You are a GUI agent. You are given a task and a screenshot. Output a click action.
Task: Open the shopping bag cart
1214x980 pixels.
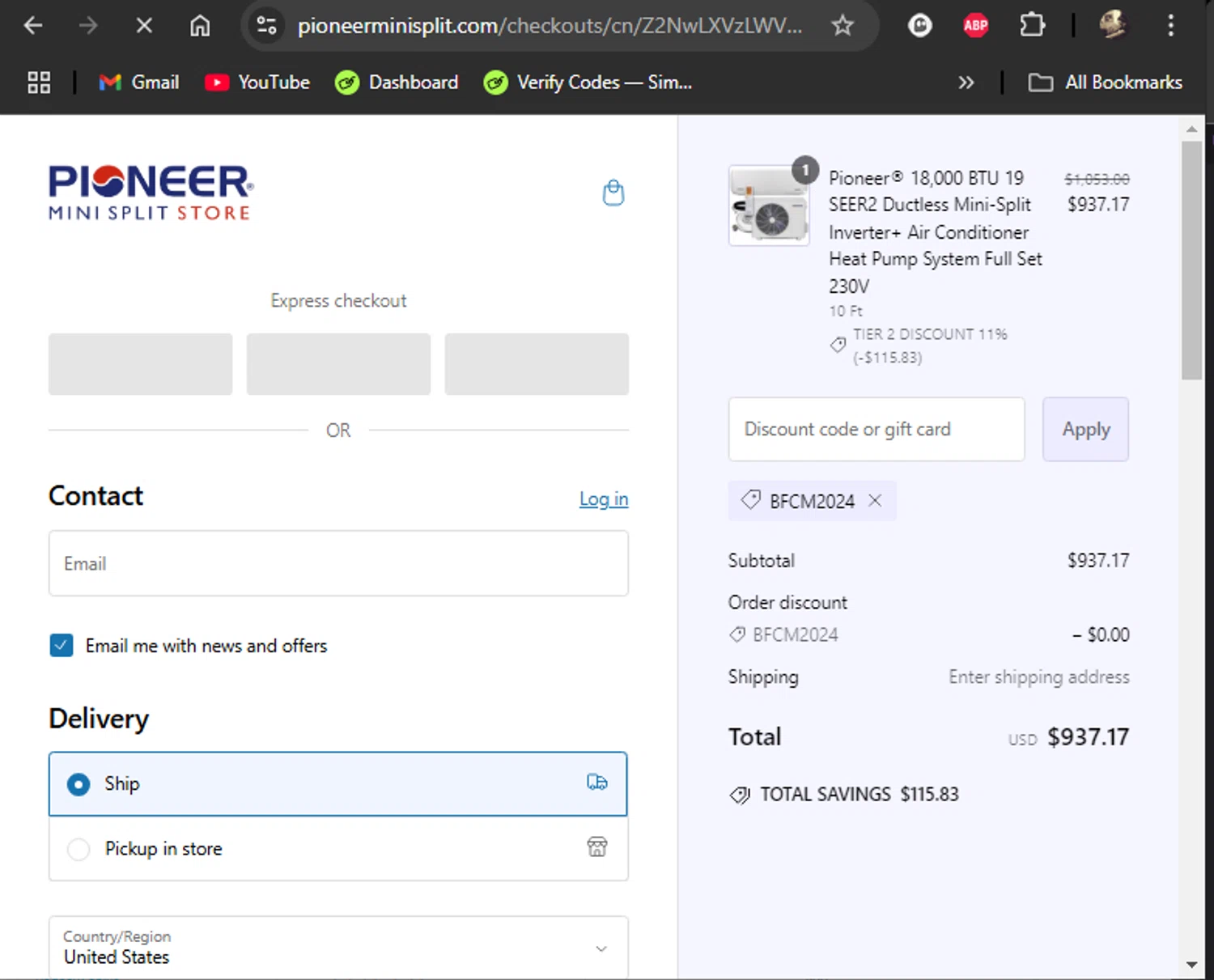click(613, 193)
